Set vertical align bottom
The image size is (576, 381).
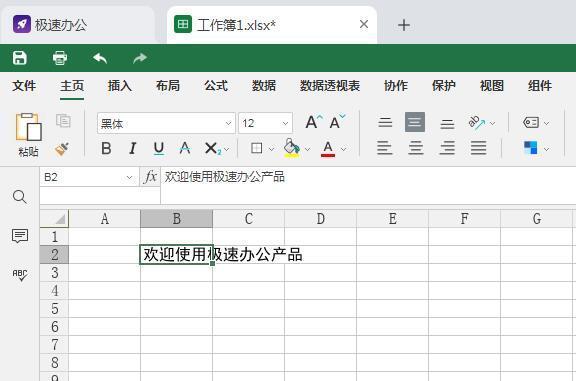click(x=447, y=124)
